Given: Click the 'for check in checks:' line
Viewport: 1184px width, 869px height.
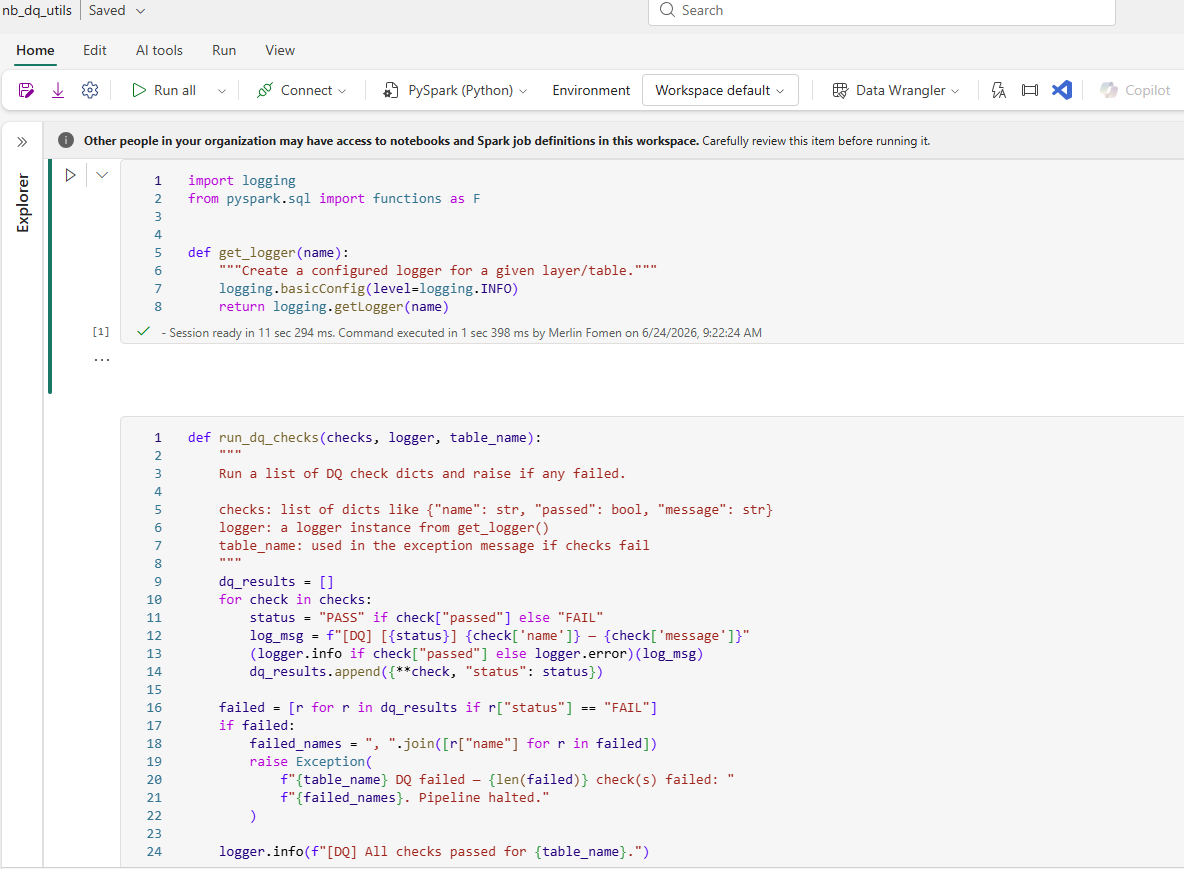Looking at the screenshot, I should (x=295, y=599).
